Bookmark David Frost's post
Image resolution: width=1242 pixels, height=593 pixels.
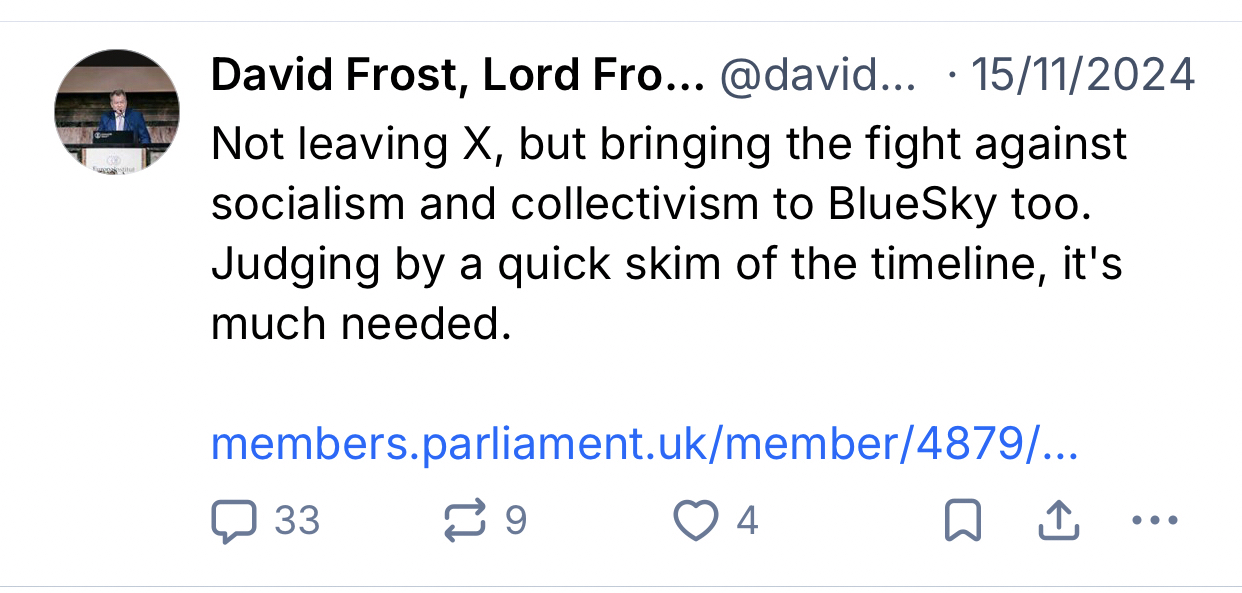(x=962, y=521)
